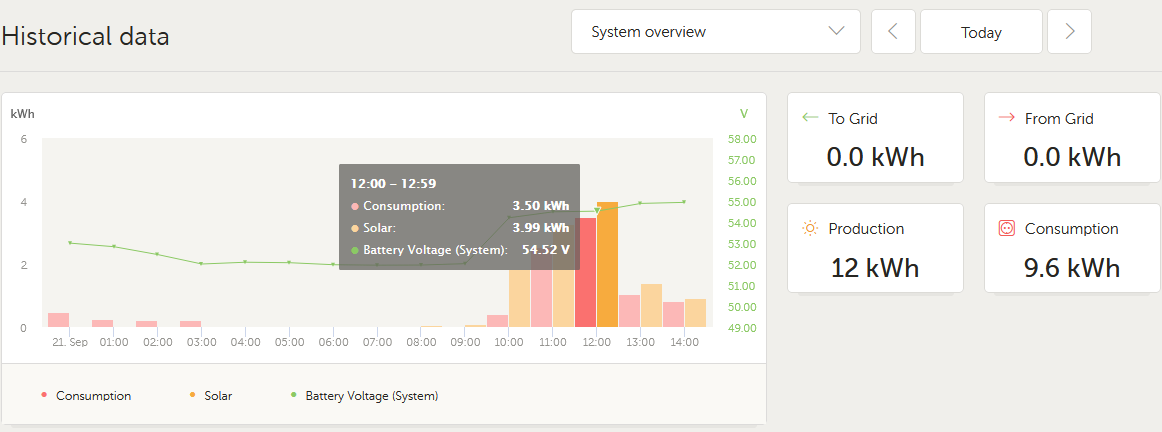The height and width of the screenshot is (432, 1162).
Task: Click the previous day arrow button
Action: 893,32
